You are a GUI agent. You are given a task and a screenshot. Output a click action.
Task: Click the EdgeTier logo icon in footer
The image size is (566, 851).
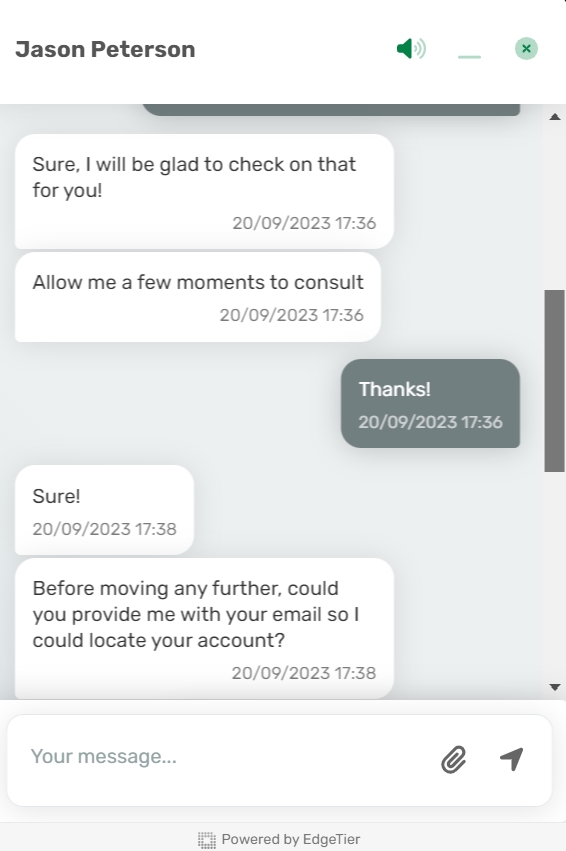[x=207, y=840]
